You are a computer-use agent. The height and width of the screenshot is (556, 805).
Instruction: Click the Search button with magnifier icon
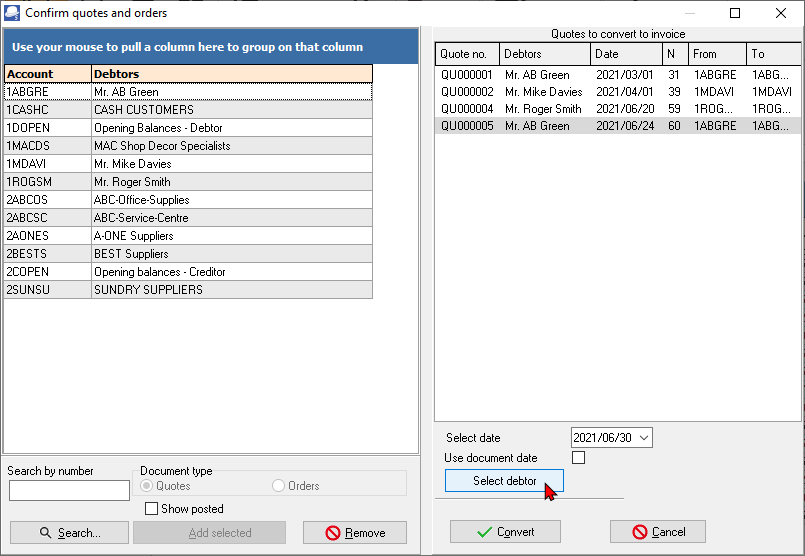pyautogui.click(x=69, y=533)
